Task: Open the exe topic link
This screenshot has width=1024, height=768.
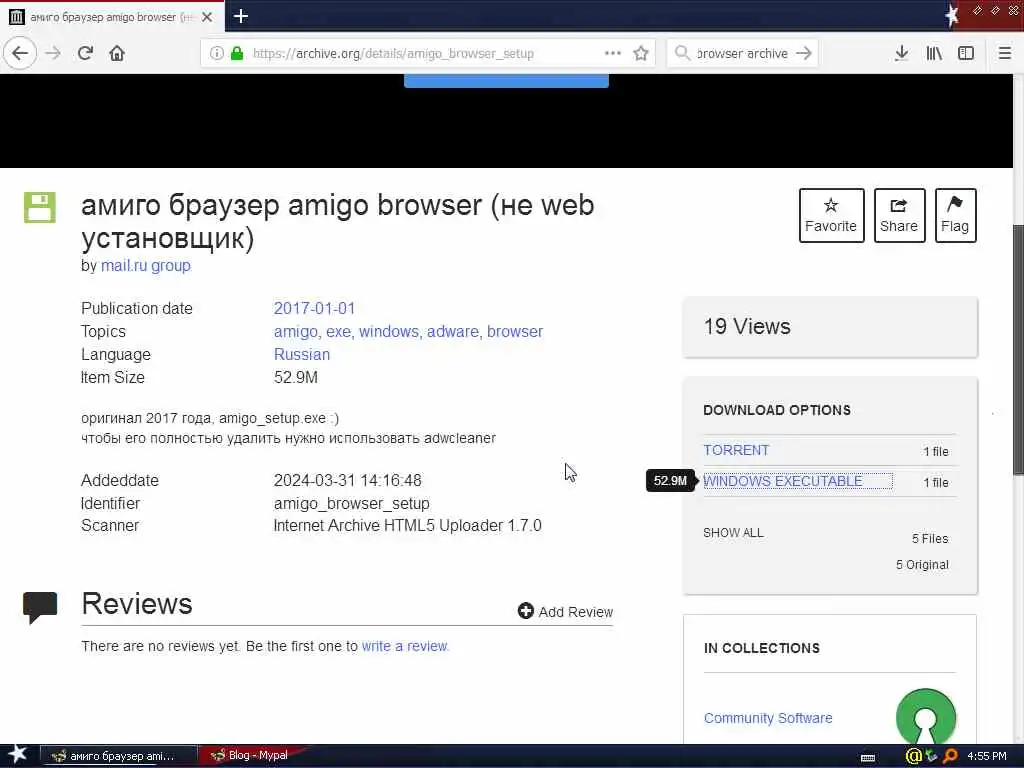Action: [x=340, y=332]
